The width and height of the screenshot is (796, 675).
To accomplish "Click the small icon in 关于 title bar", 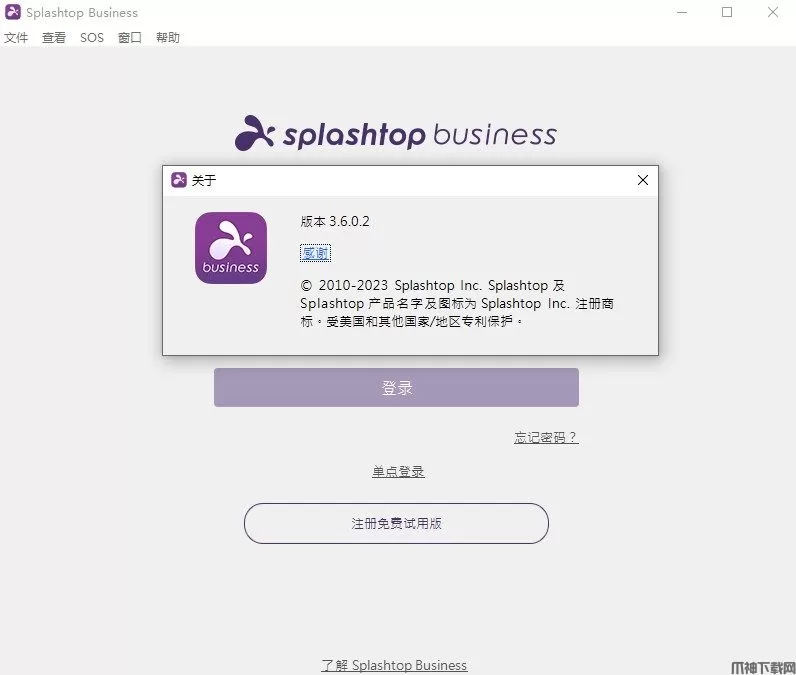I will 179,180.
